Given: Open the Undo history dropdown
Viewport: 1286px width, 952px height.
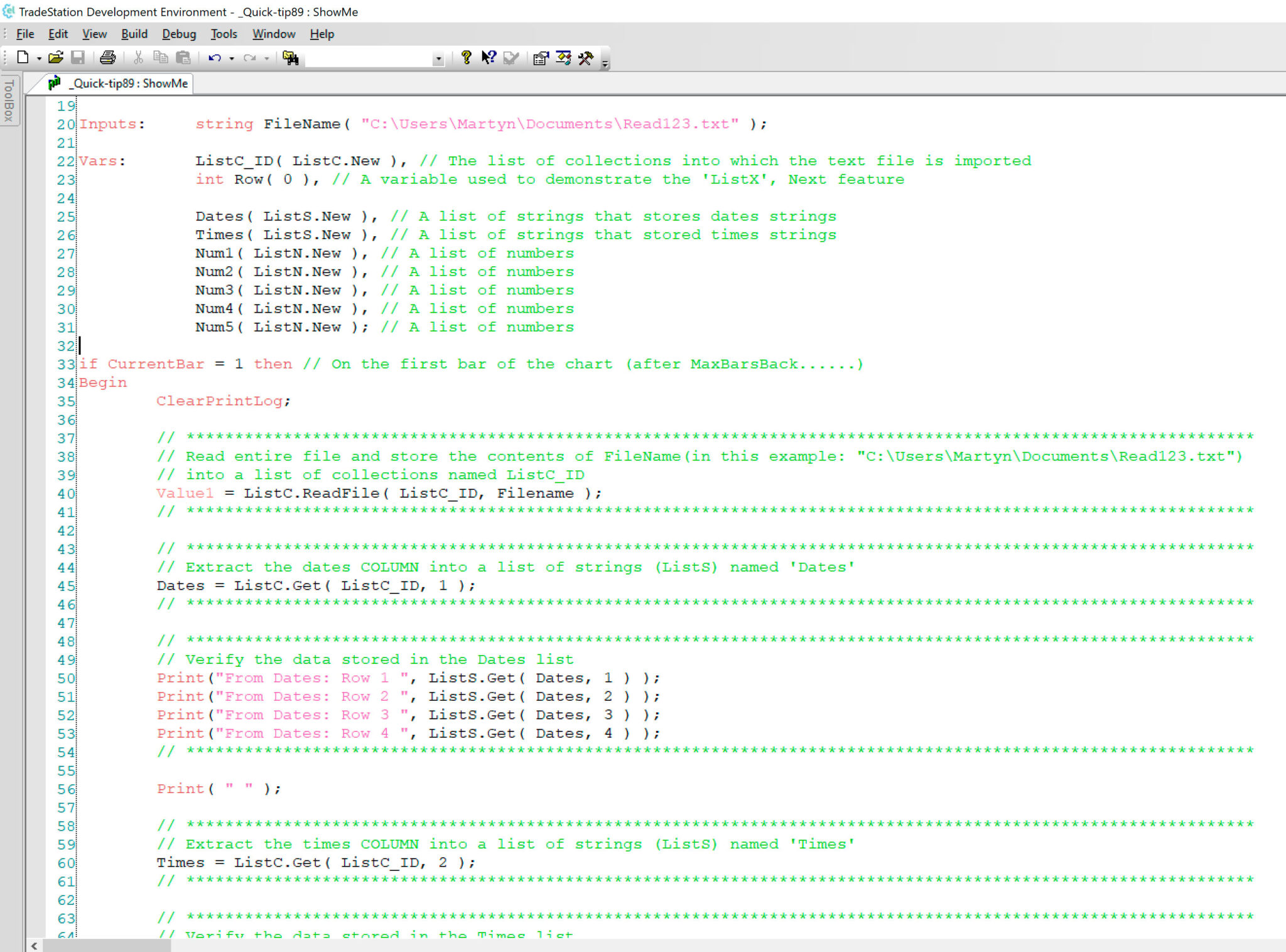Looking at the screenshot, I should tap(231, 58).
